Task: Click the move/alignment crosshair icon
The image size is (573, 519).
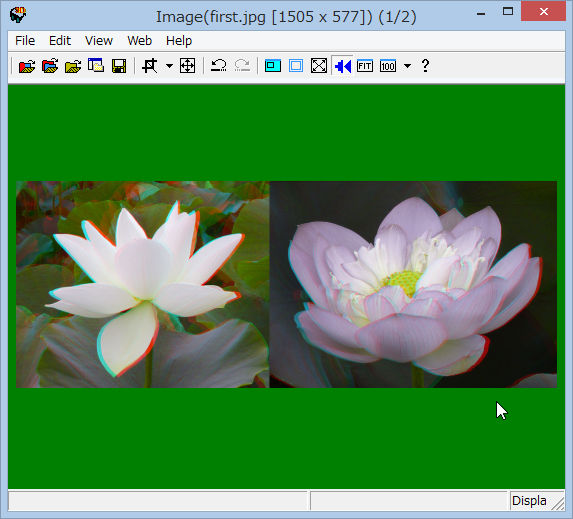Action: point(187,66)
